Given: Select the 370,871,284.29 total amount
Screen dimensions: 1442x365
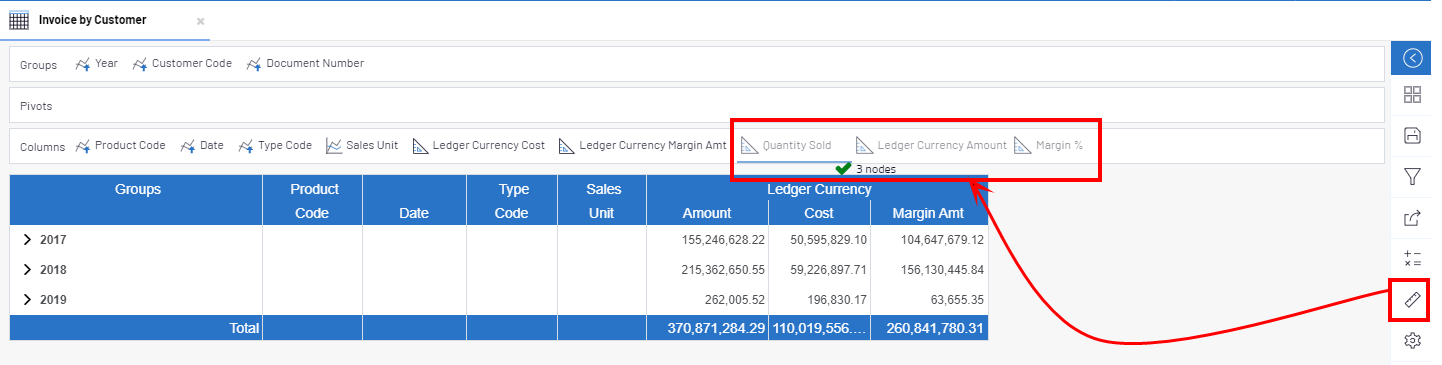Looking at the screenshot, I should [x=707, y=327].
